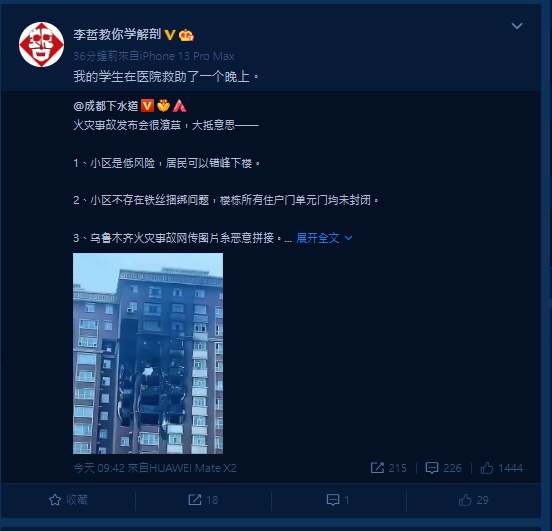
Task: Click the red triangle badge icon
Action: [x=180, y=106]
